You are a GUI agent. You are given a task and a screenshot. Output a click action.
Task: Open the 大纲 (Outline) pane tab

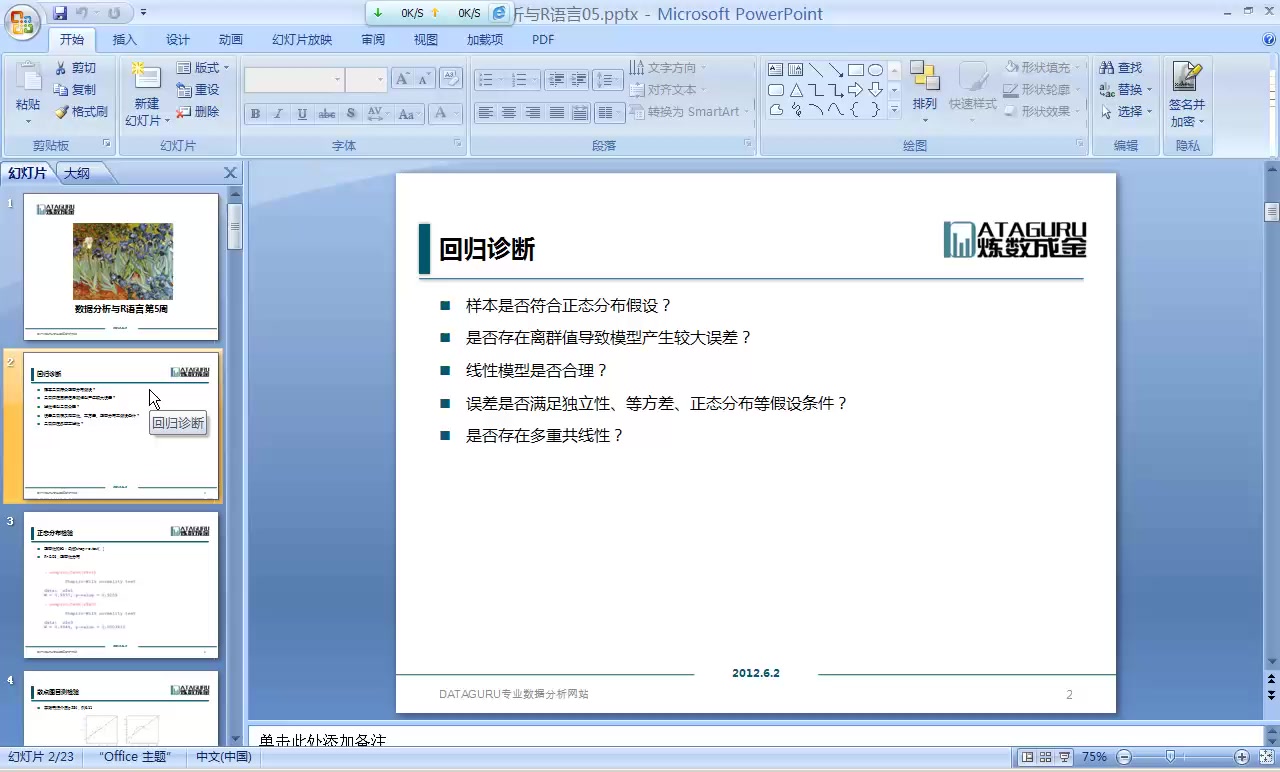[x=77, y=172]
